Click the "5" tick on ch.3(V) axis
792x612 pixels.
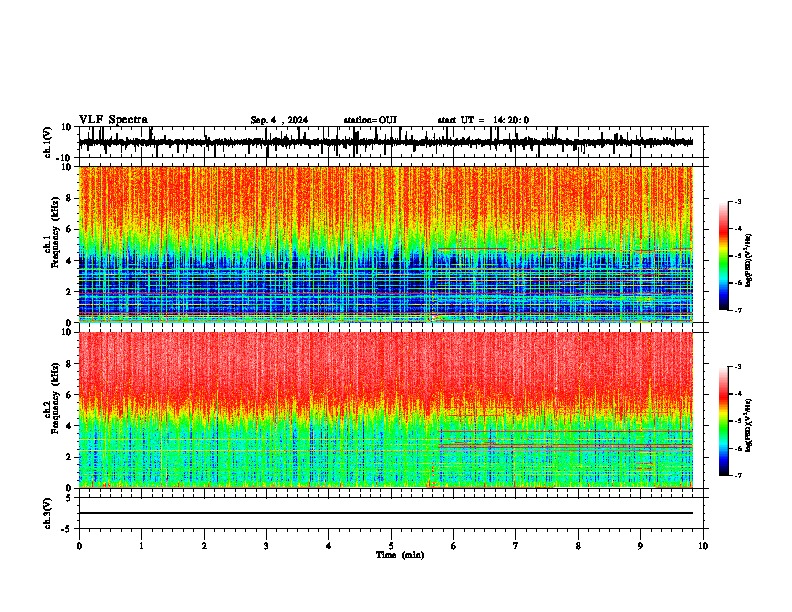(x=70, y=498)
